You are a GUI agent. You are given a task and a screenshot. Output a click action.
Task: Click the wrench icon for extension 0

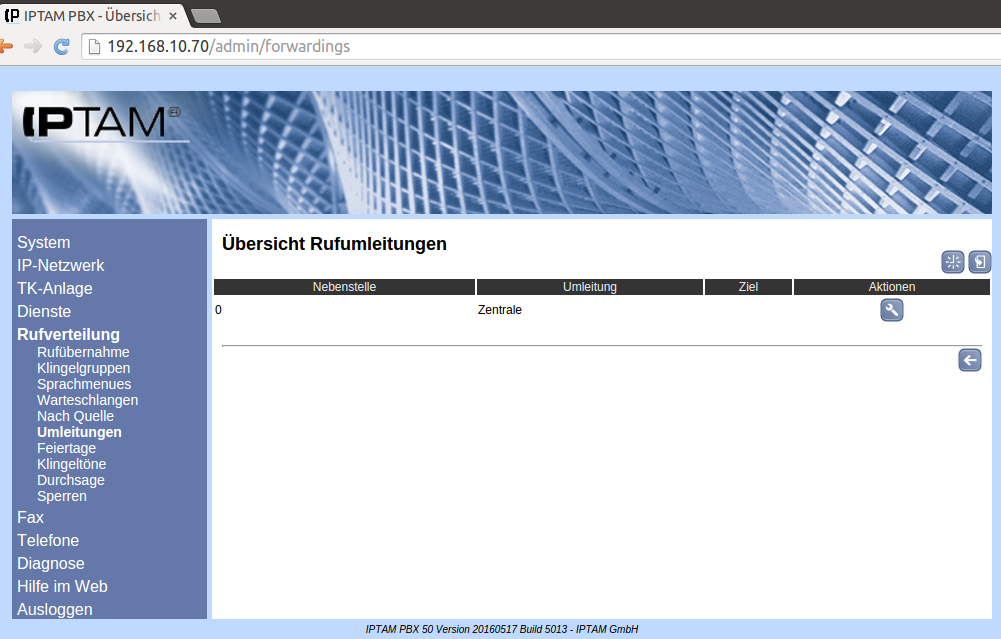click(891, 310)
